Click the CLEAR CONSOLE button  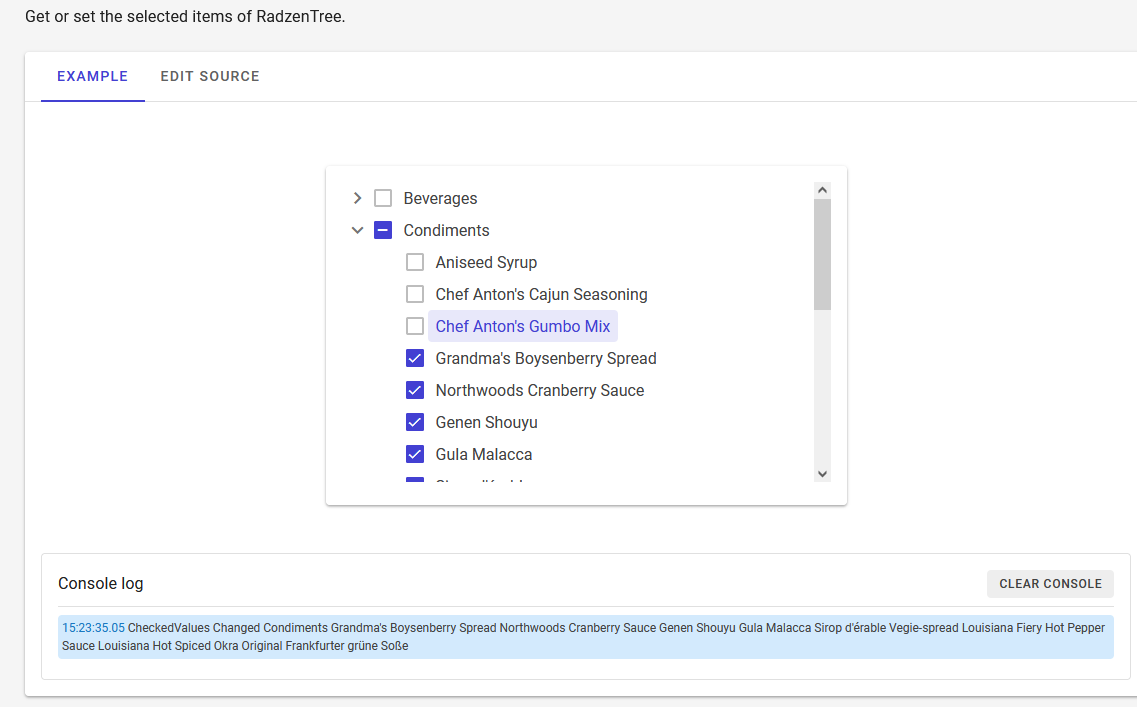[1050, 584]
